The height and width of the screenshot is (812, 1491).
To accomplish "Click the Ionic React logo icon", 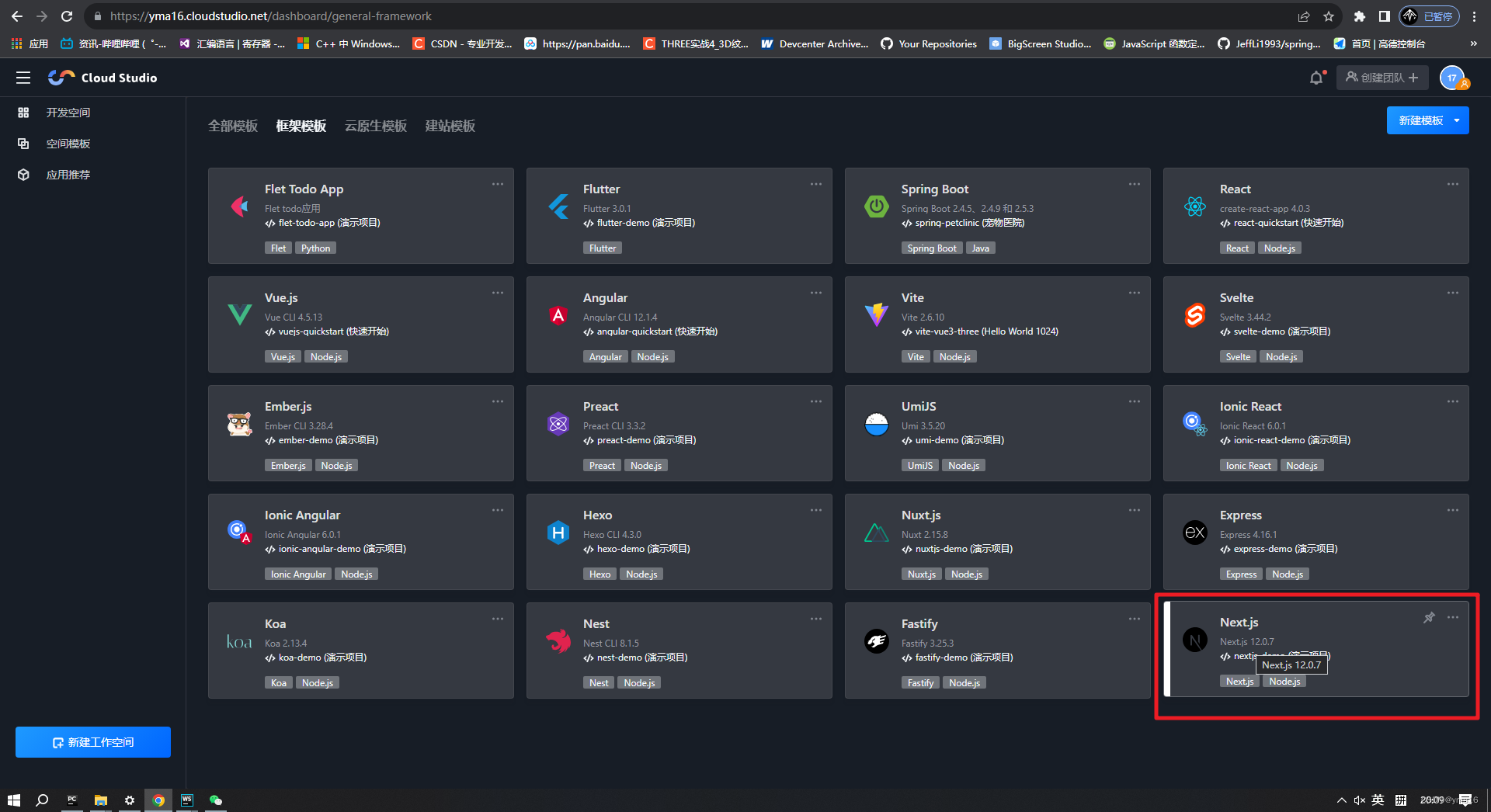I will [x=1195, y=424].
